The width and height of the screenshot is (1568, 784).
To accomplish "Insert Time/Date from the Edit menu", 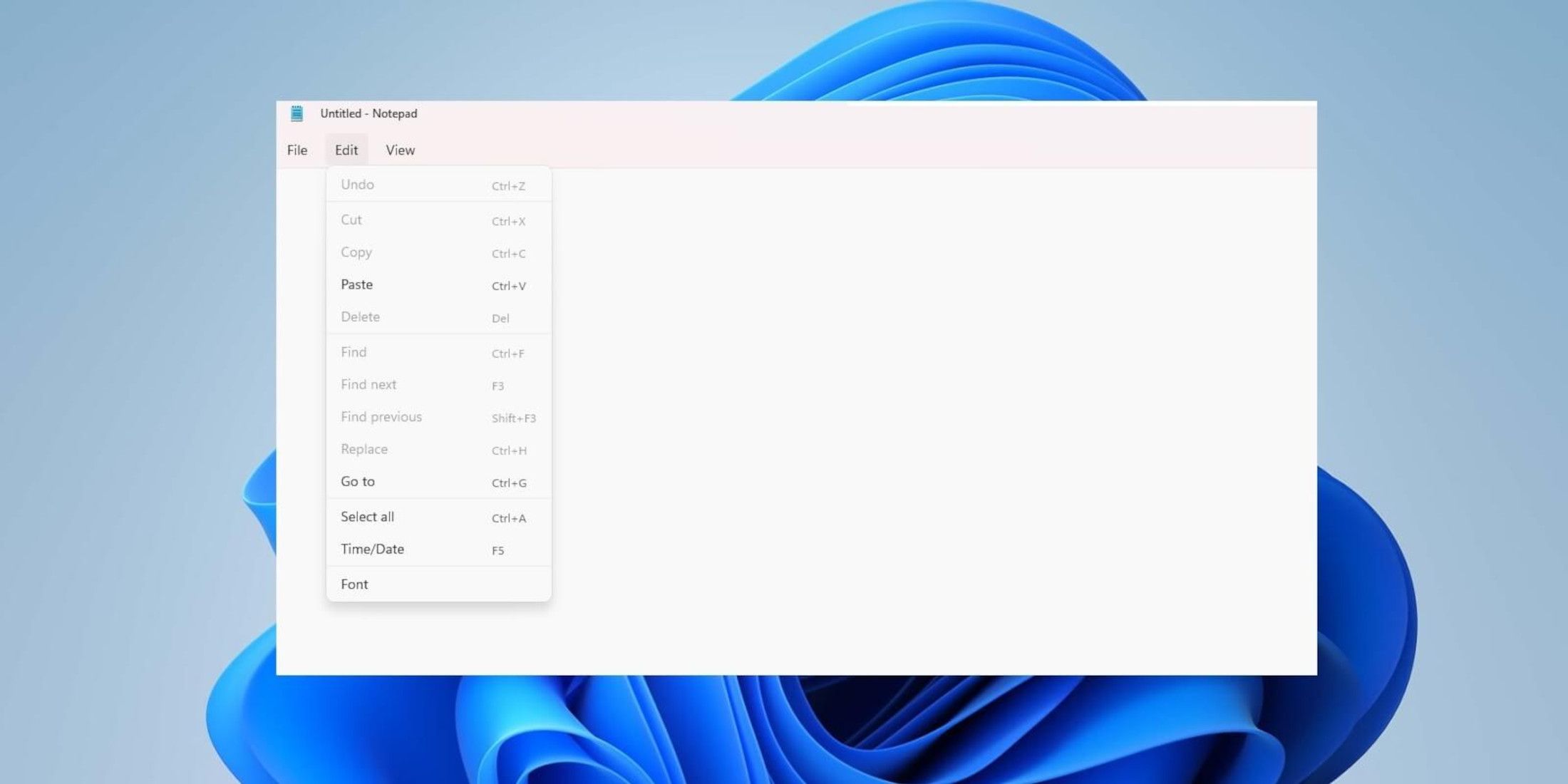I will point(438,550).
